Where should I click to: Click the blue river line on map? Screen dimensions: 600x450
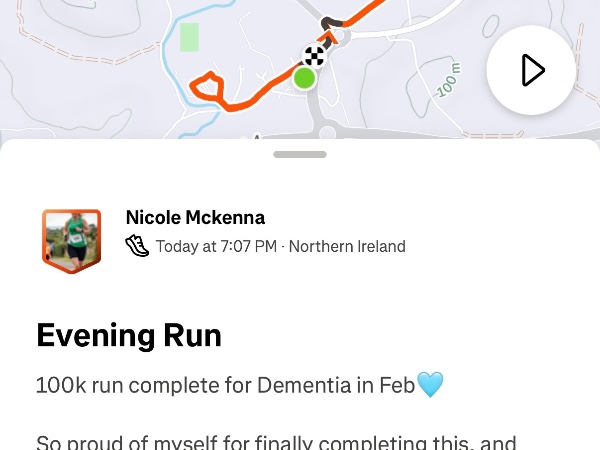click(x=187, y=88)
